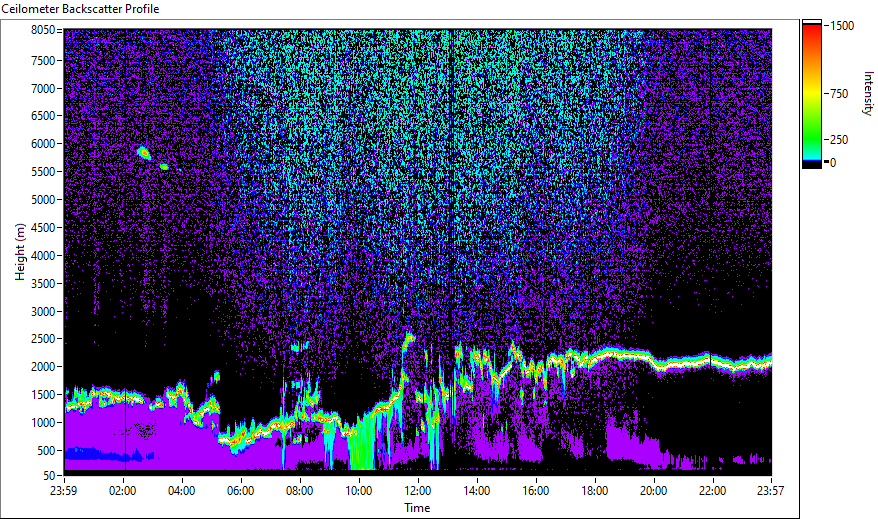Screen dimensions: 878x519
Task: Click the 02:00 time tick label
Action: click(123, 491)
